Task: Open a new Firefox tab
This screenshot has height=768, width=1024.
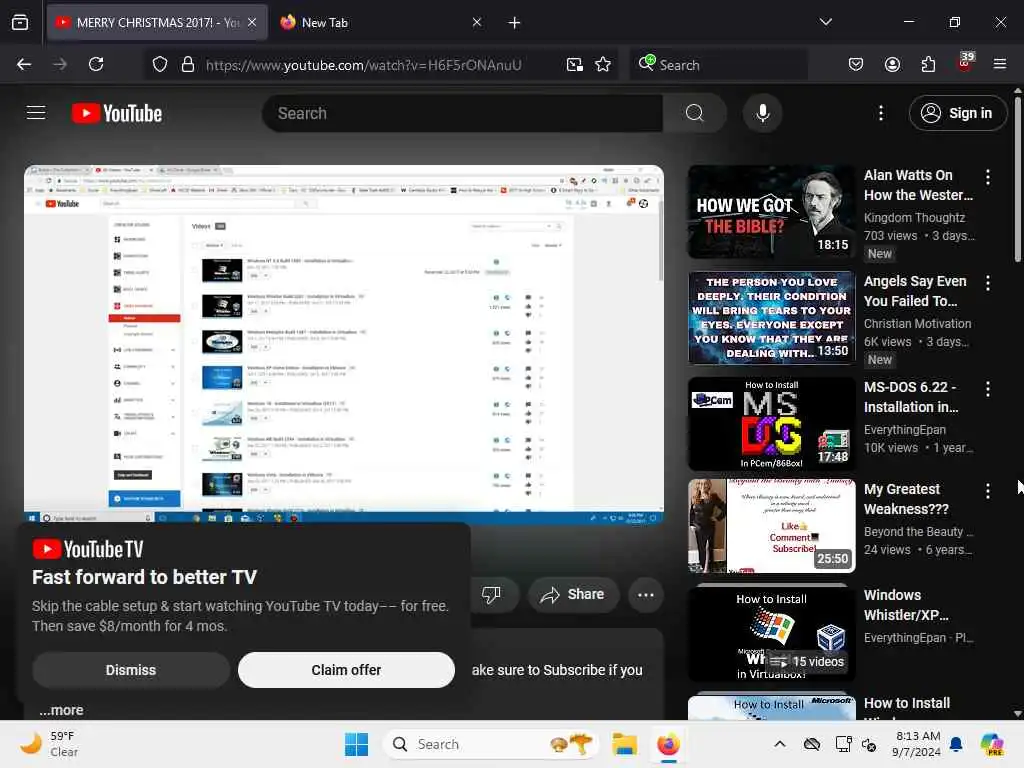Action: pyautogui.click(x=514, y=23)
